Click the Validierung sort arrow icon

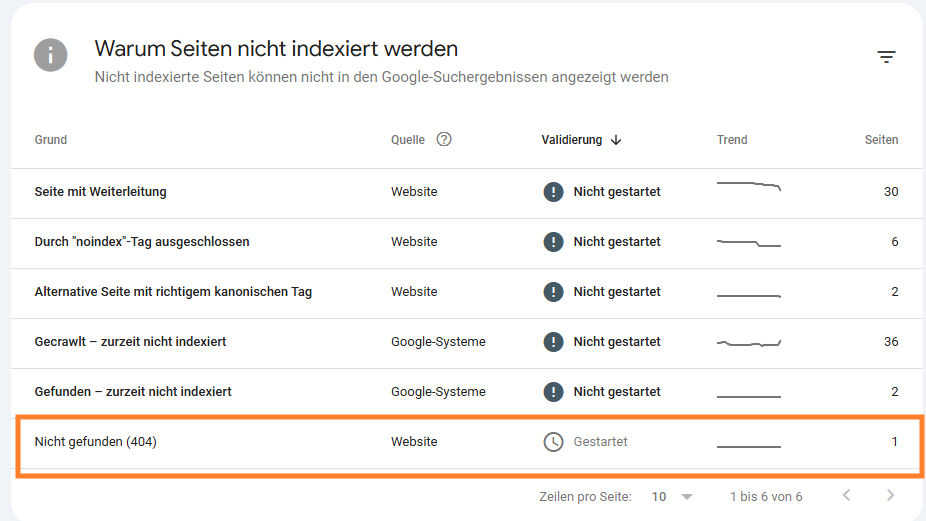click(616, 140)
